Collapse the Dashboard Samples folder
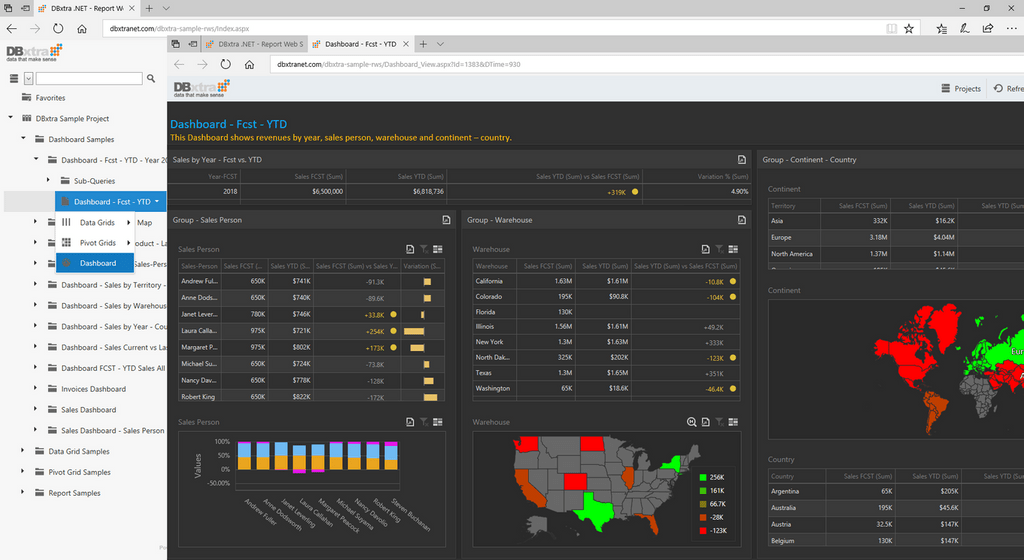The image size is (1024, 560). pyautogui.click(x=23, y=138)
